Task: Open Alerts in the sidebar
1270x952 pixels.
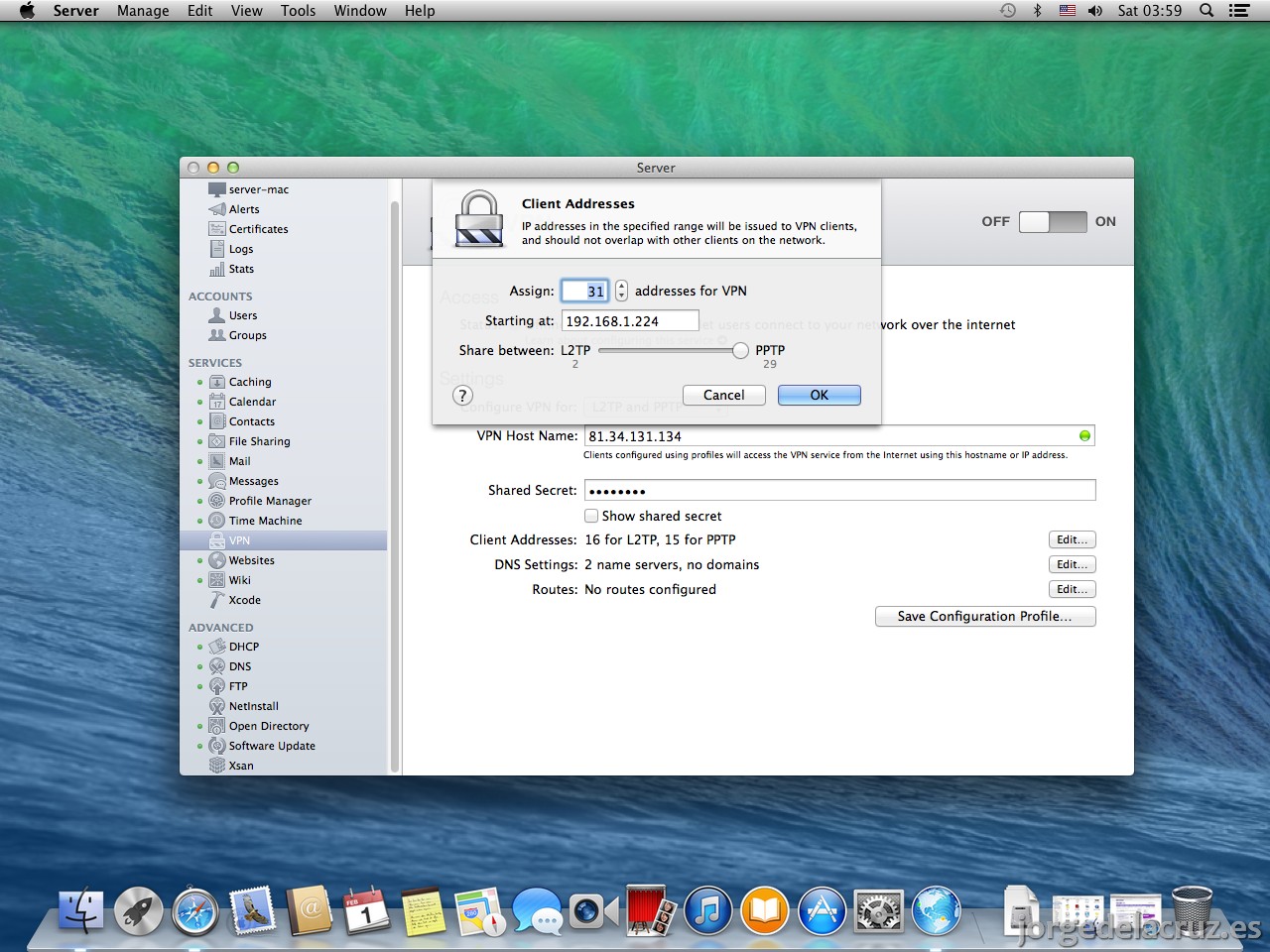Action: [234, 209]
